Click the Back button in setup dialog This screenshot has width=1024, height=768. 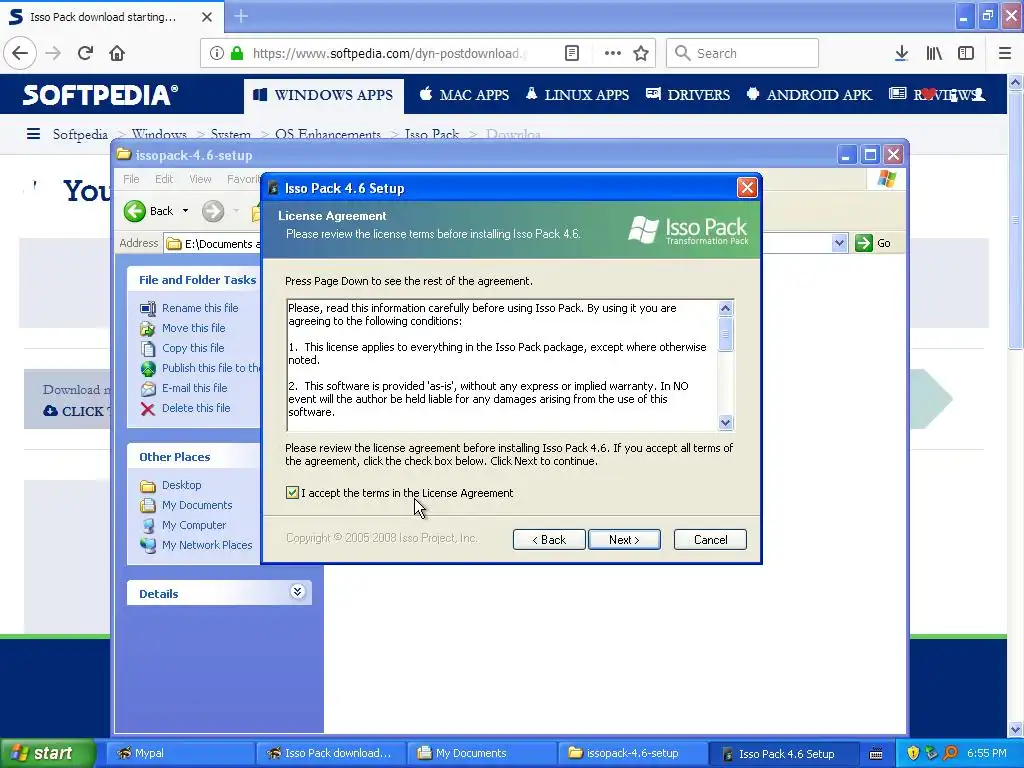[549, 539]
